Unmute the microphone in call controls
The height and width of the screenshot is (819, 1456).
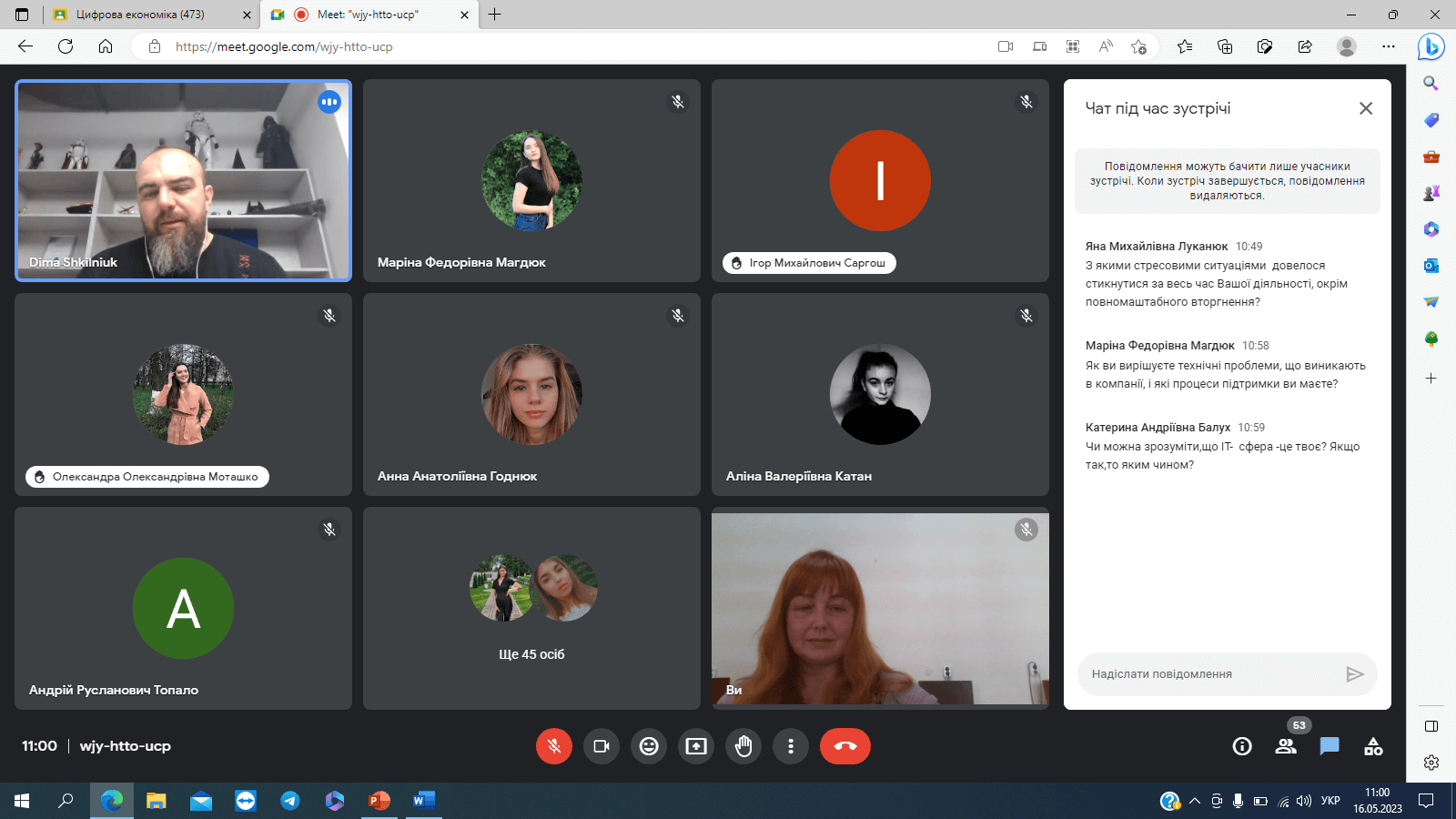pyautogui.click(x=554, y=746)
